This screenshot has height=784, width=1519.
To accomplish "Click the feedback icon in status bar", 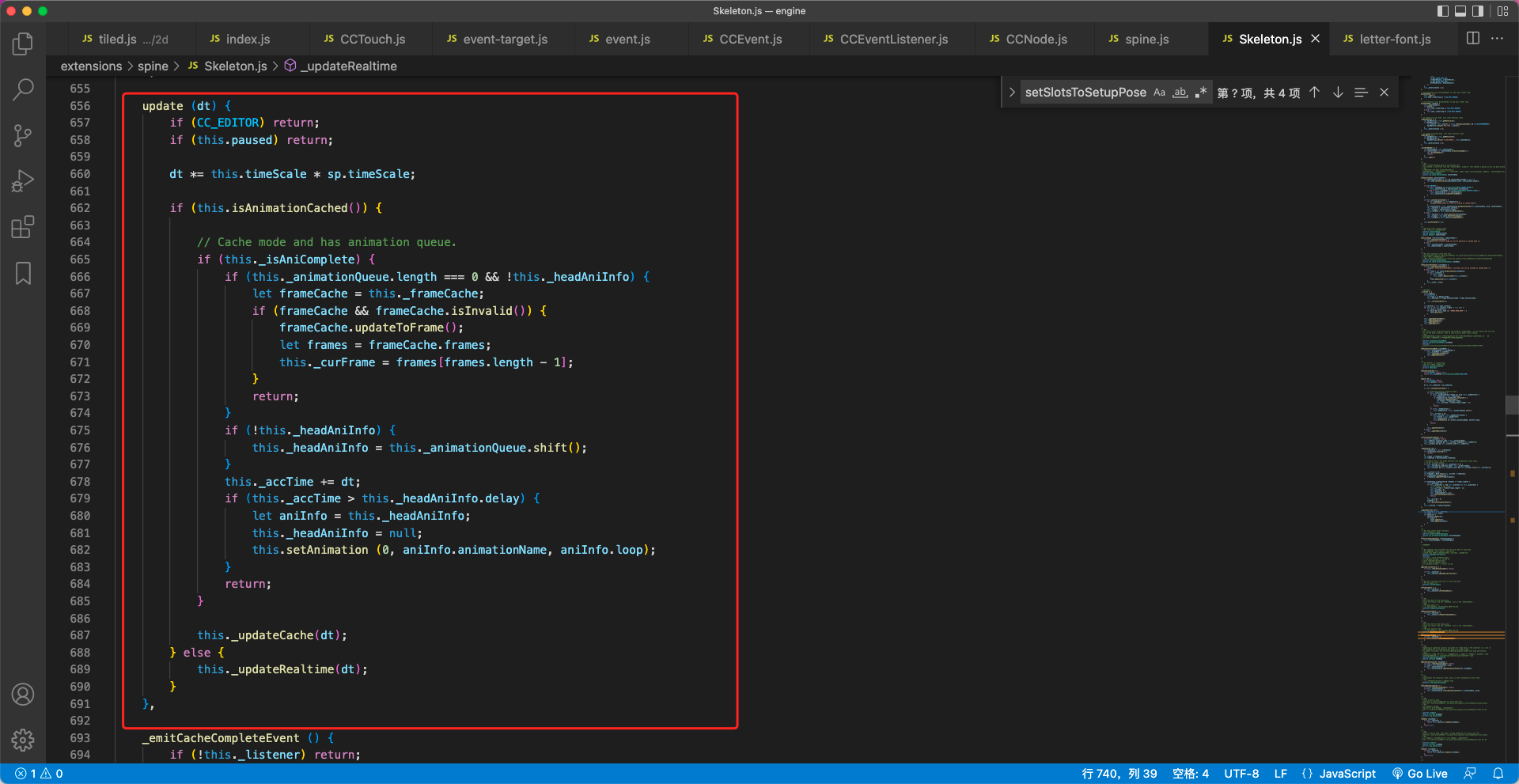I will pos(1470,774).
